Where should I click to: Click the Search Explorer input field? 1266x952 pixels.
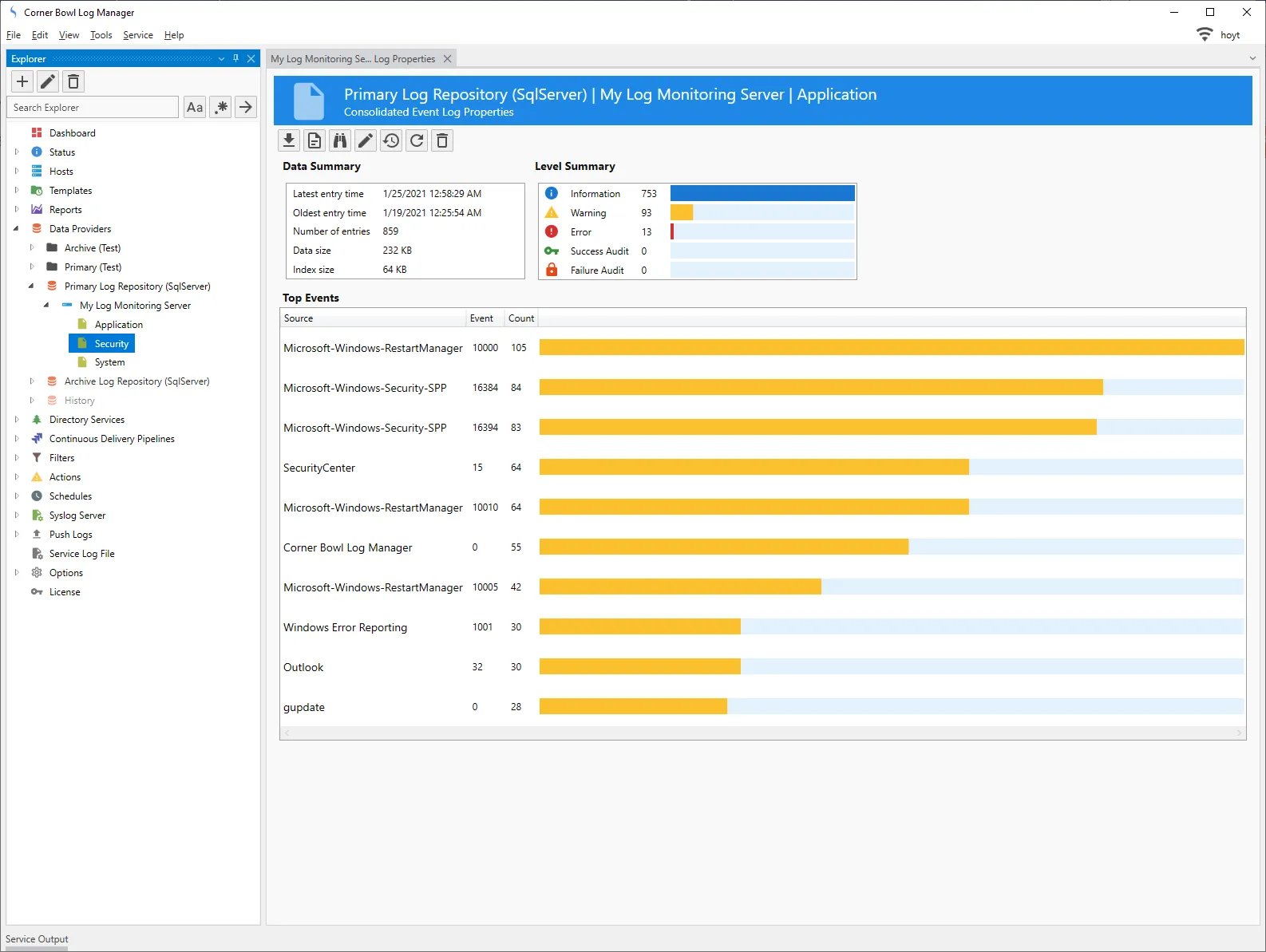93,107
